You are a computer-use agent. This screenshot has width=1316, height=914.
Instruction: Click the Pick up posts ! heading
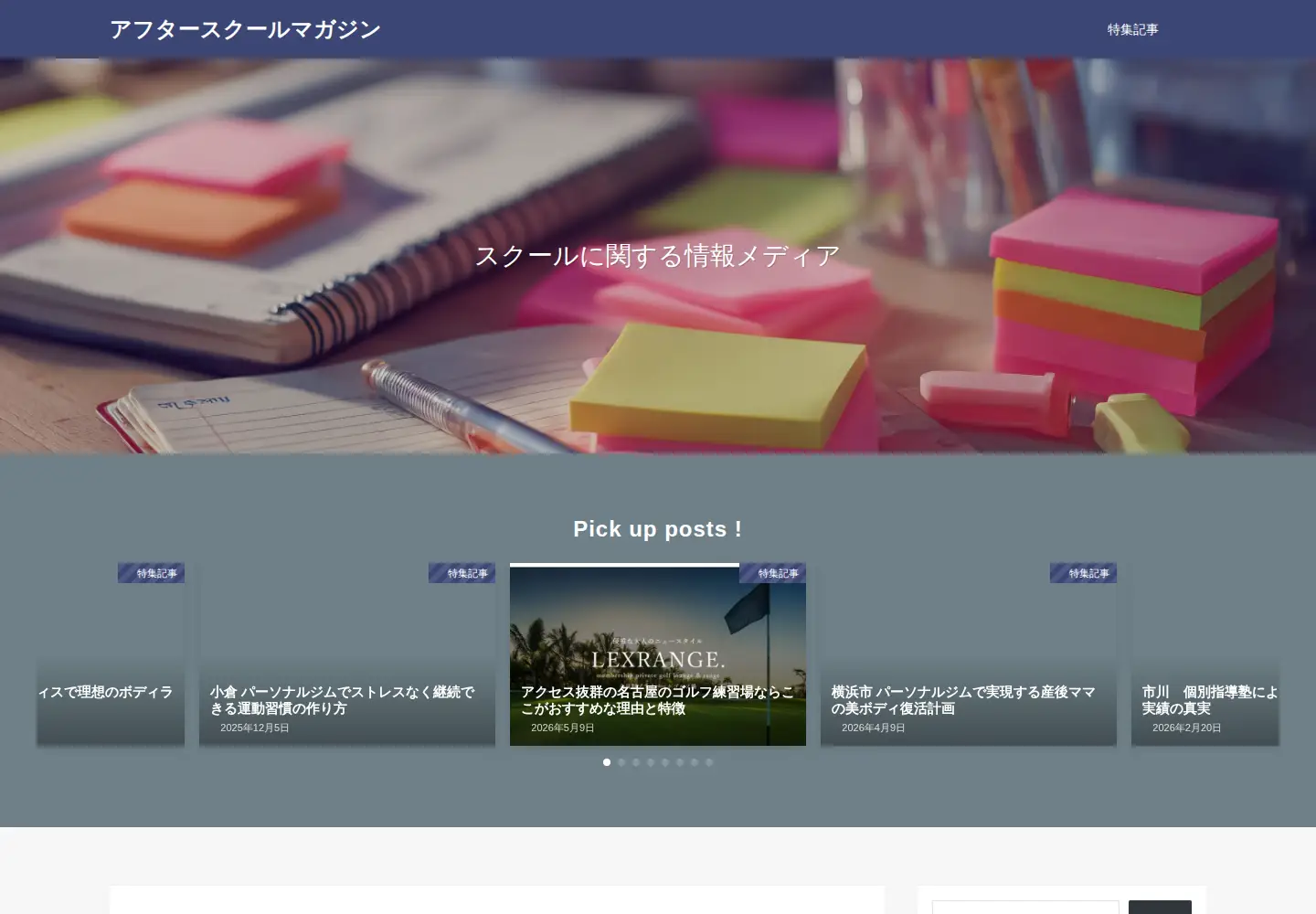tap(658, 529)
